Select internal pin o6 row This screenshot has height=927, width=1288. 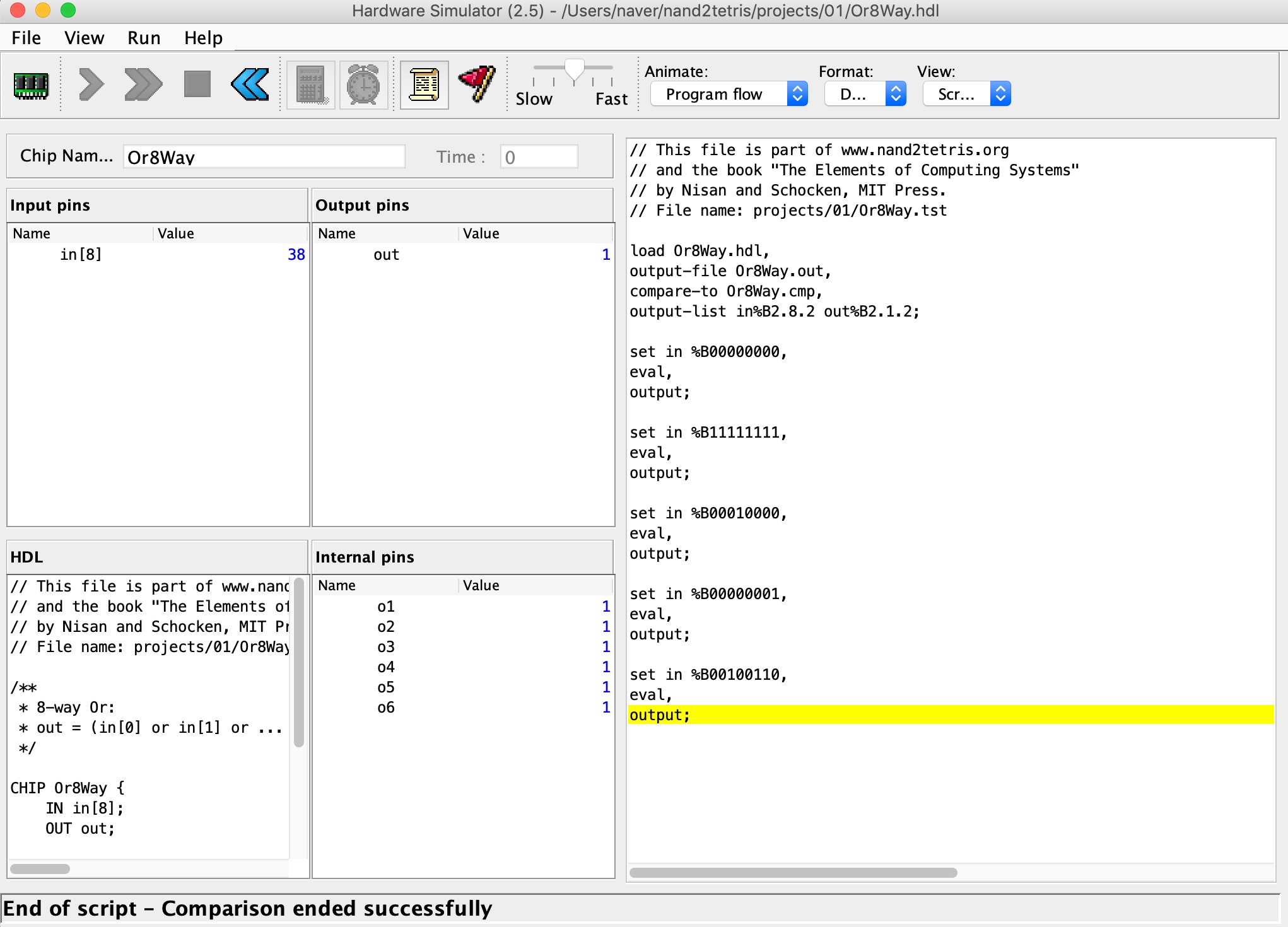click(x=463, y=707)
